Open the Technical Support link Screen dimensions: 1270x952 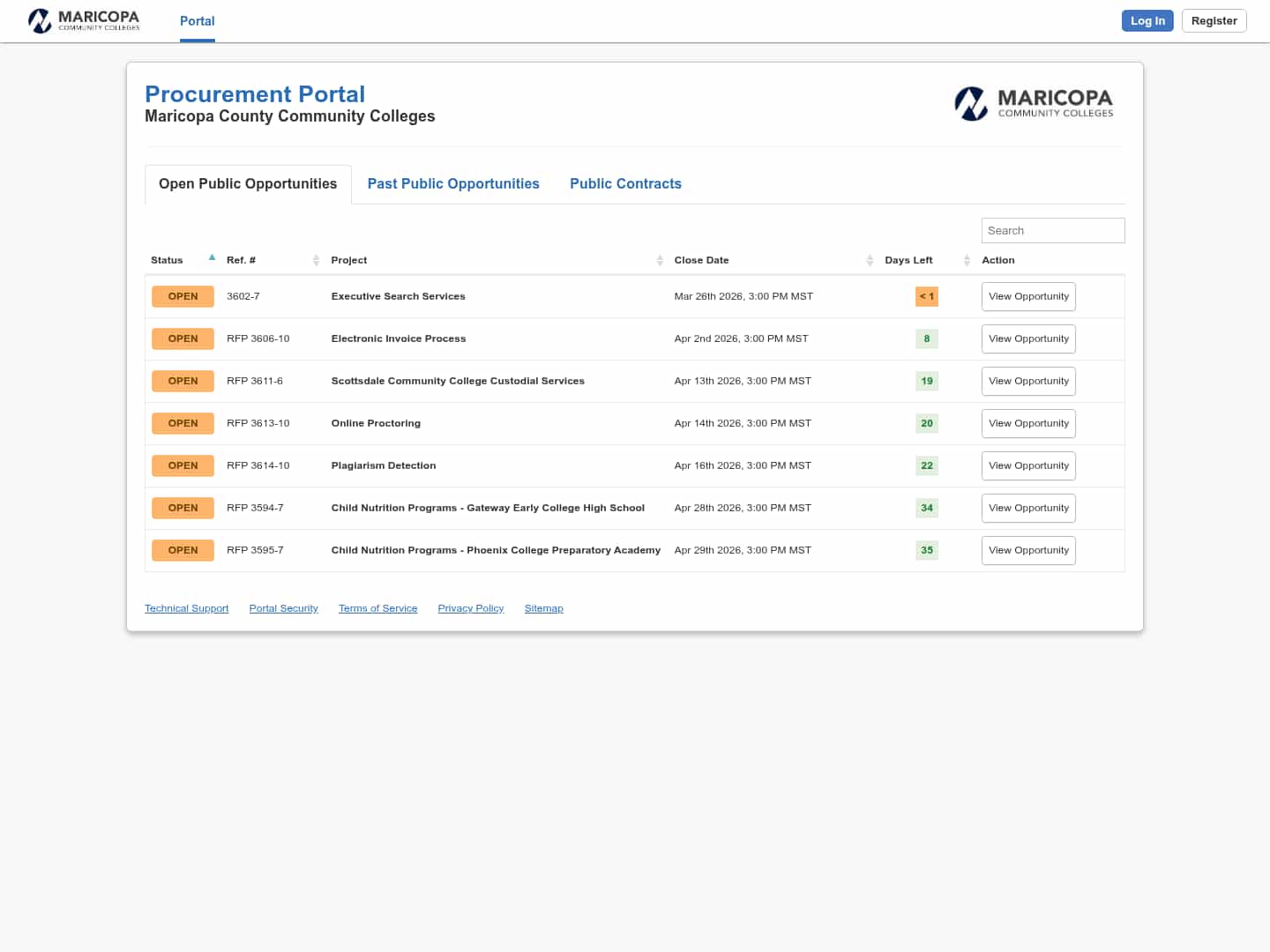coord(186,608)
